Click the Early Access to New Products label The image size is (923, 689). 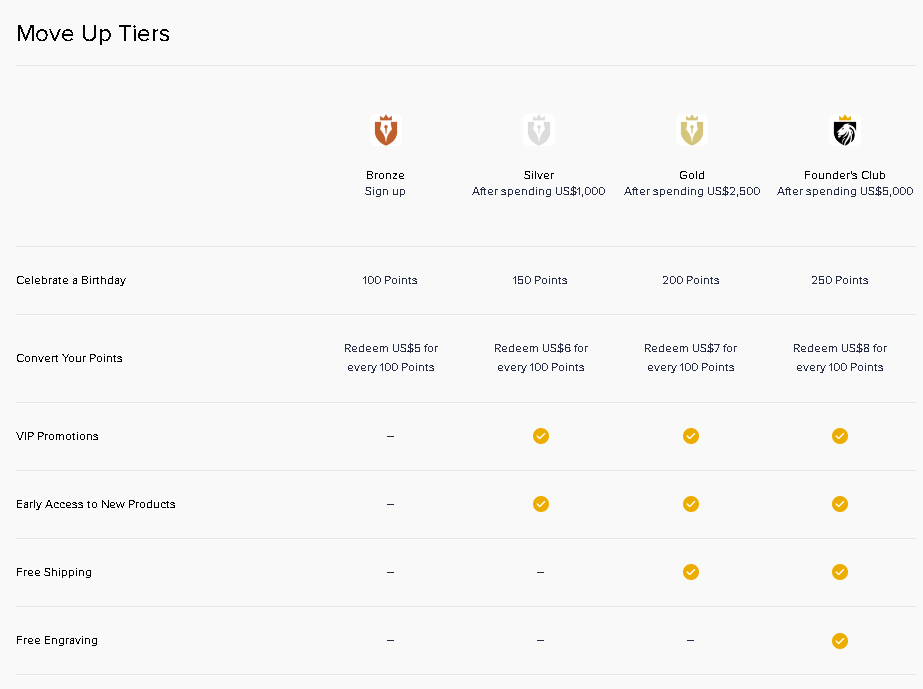pos(95,504)
